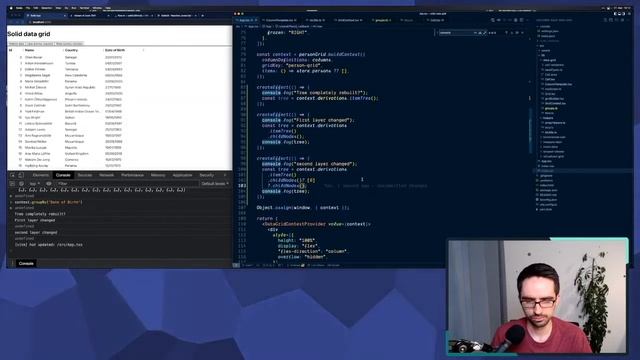Viewport: 640px width, 360px height.
Task: Switch to the Sources tab in DevTools
Action: click(85, 175)
